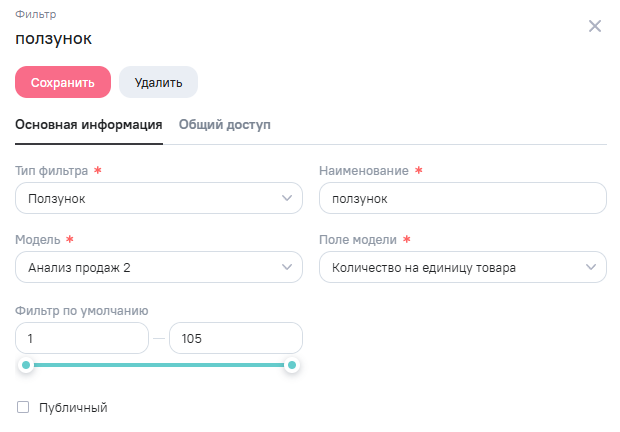Click the left handle of the range slider
Screen dimensions: 620x432
point(27,365)
